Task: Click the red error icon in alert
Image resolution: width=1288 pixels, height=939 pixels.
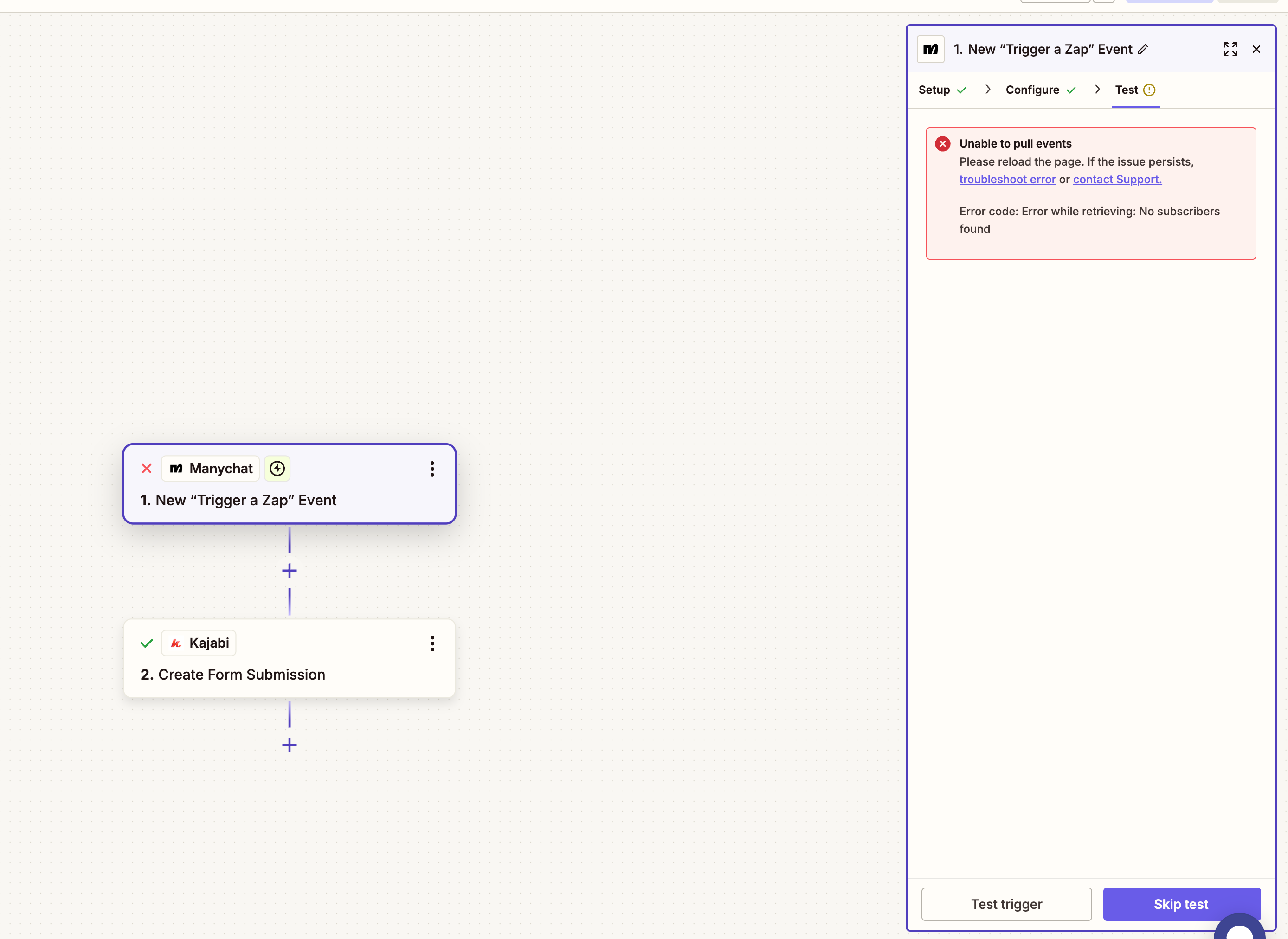Action: (942, 144)
